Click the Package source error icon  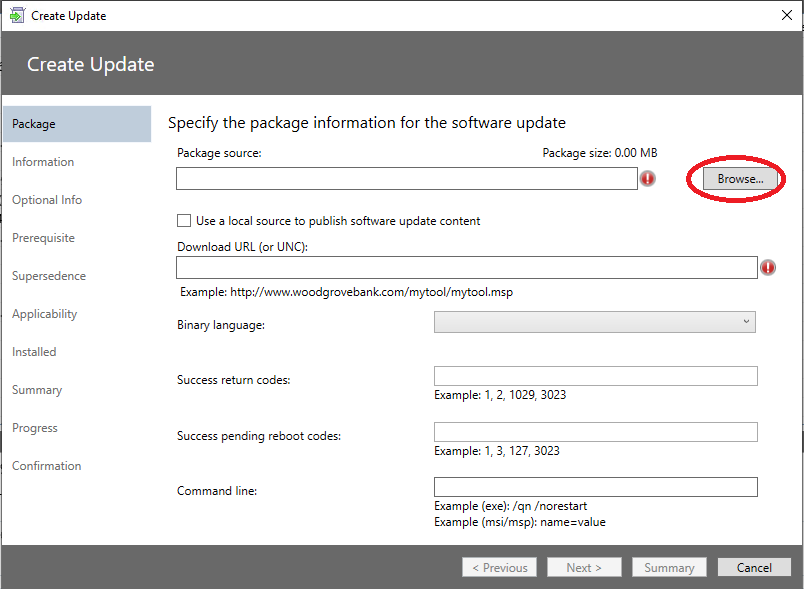(648, 178)
